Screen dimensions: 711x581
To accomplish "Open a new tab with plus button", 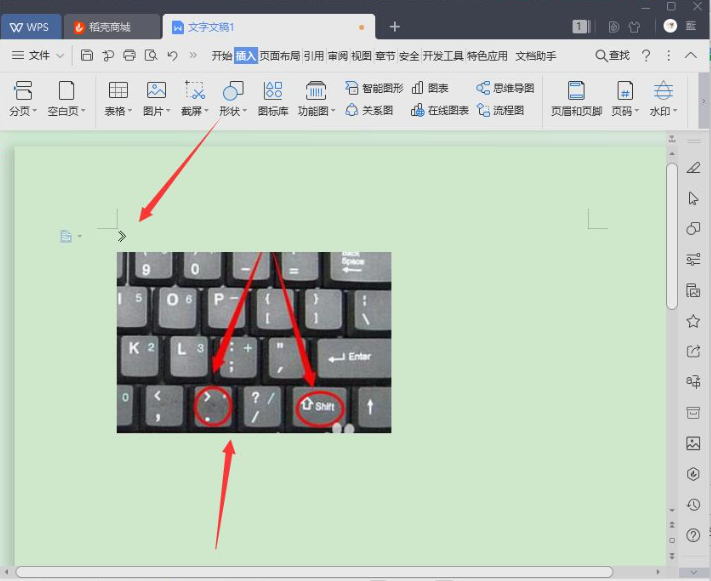I will tap(395, 26).
